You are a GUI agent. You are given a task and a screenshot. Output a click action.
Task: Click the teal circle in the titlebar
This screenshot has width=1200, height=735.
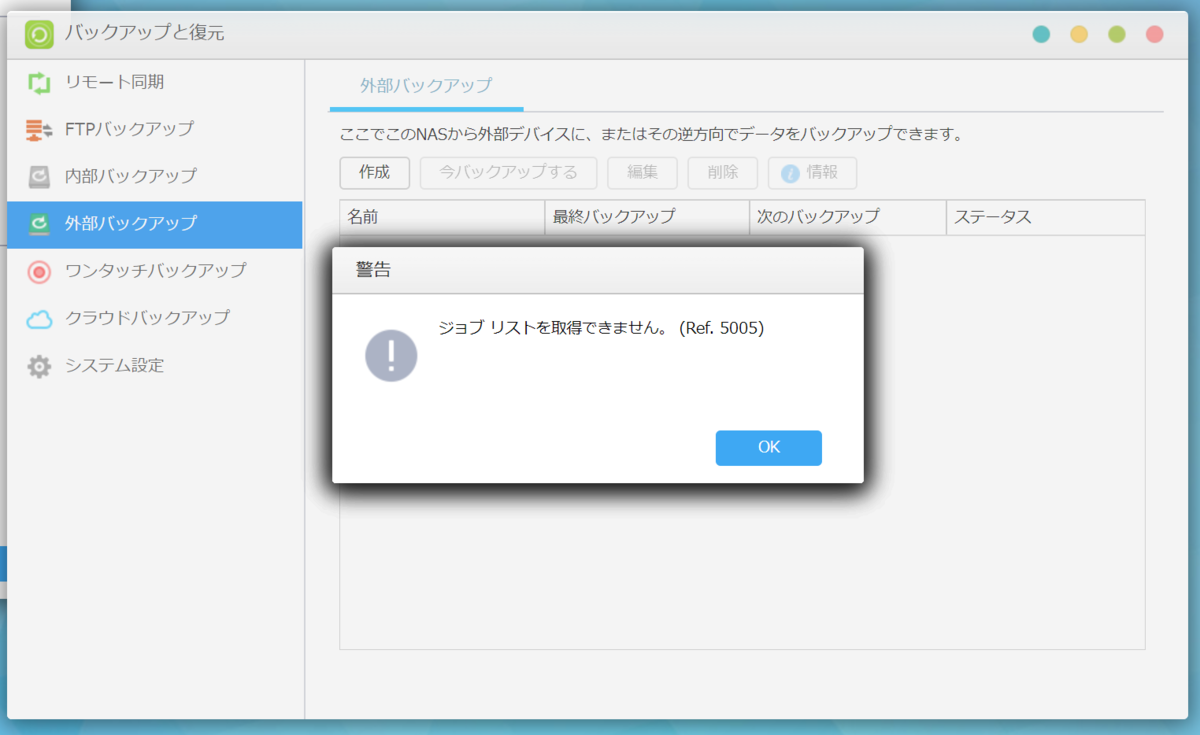[1040, 33]
